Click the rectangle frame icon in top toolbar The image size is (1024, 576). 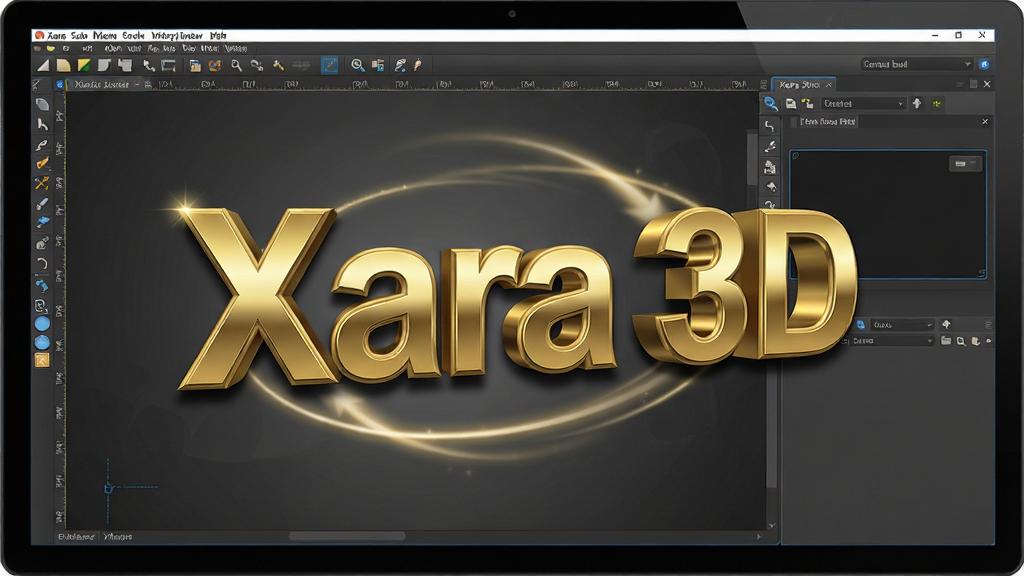(x=168, y=65)
